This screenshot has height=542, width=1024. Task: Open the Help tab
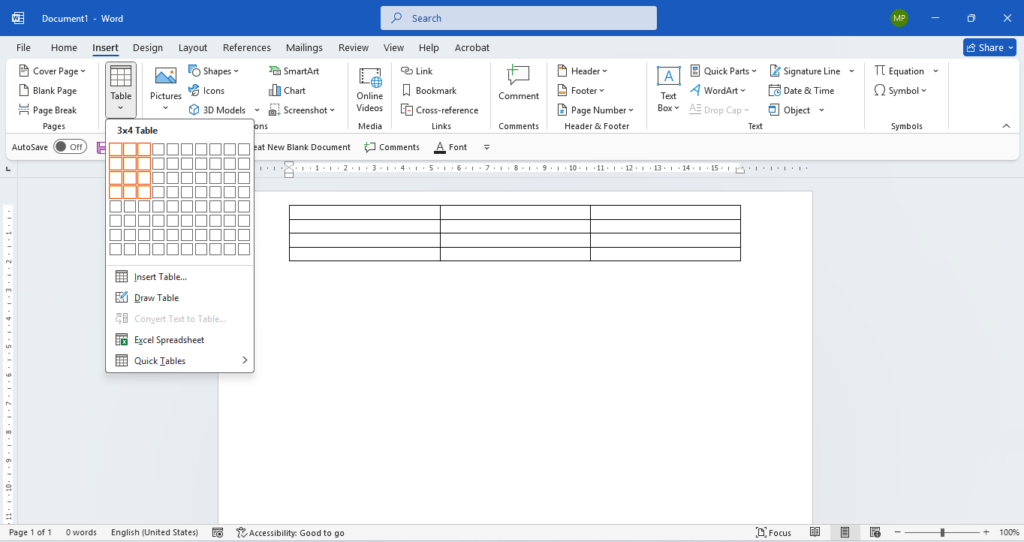point(428,48)
